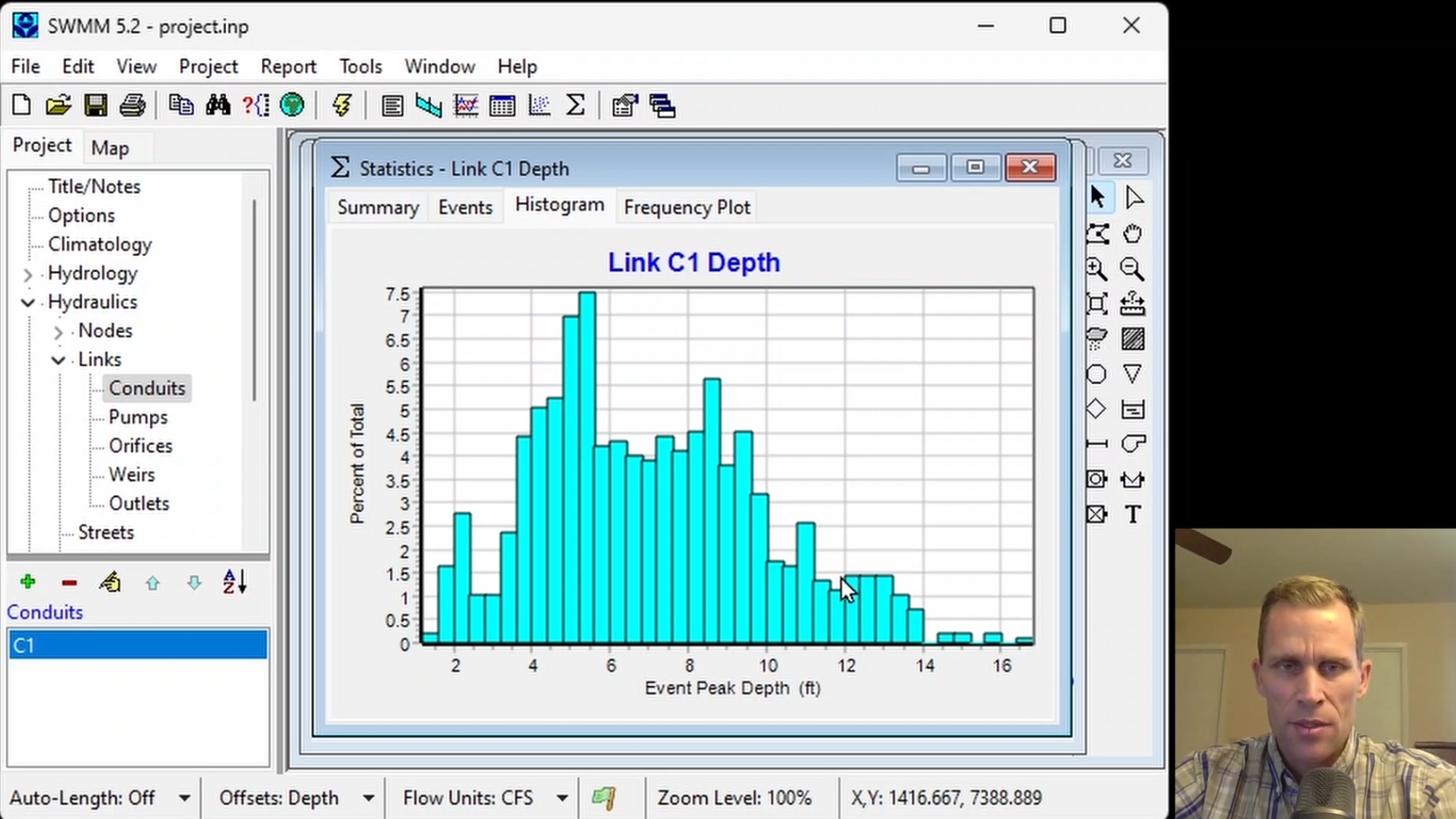Sort conduits with the A-Z sort icon
Viewport: 1456px width, 819px height.
[x=234, y=581]
